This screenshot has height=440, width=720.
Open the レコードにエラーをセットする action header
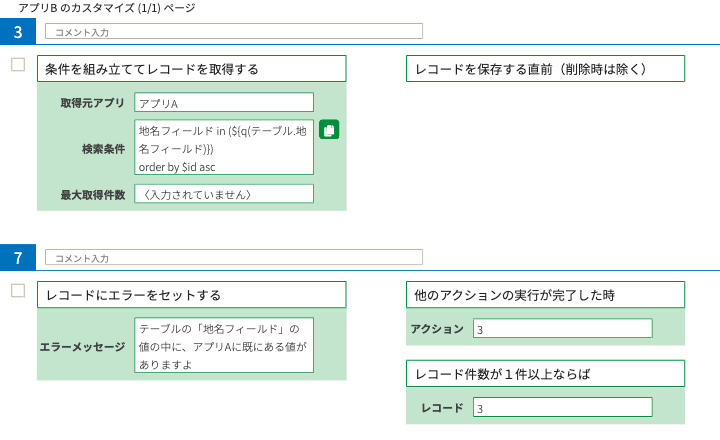point(191,295)
